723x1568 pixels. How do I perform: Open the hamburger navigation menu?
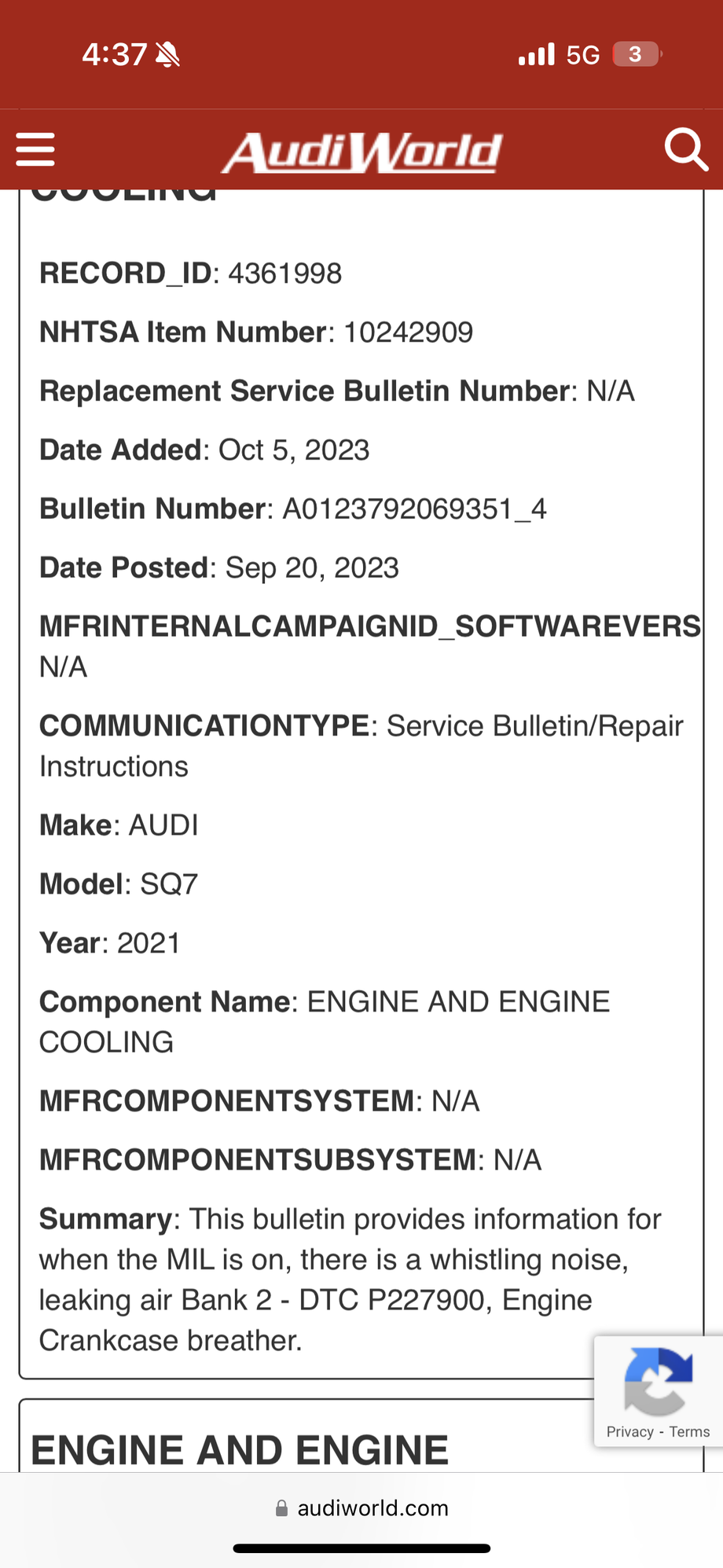click(35, 149)
